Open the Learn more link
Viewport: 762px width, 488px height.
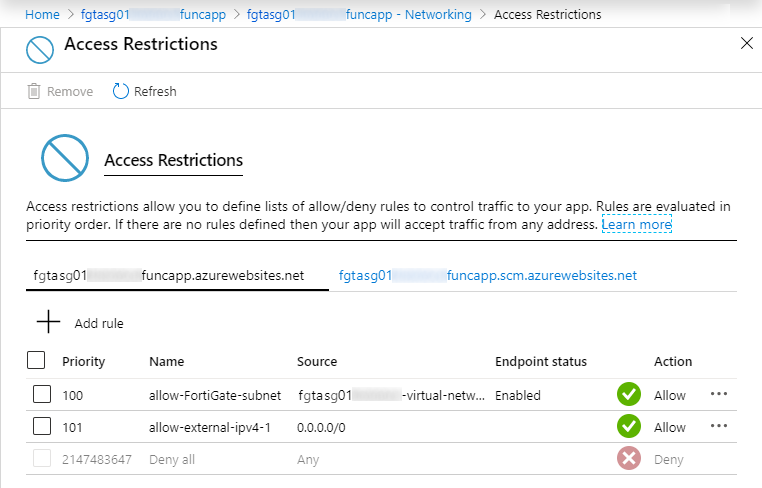pyautogui.click(x=637, y=224)
